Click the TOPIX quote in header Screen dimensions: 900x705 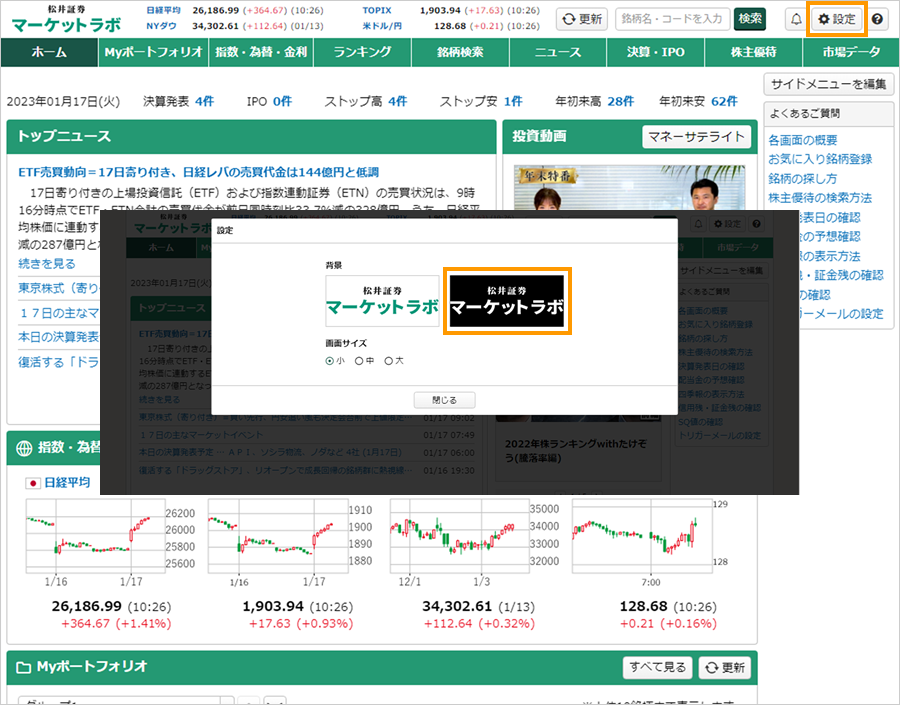point(451,11)
